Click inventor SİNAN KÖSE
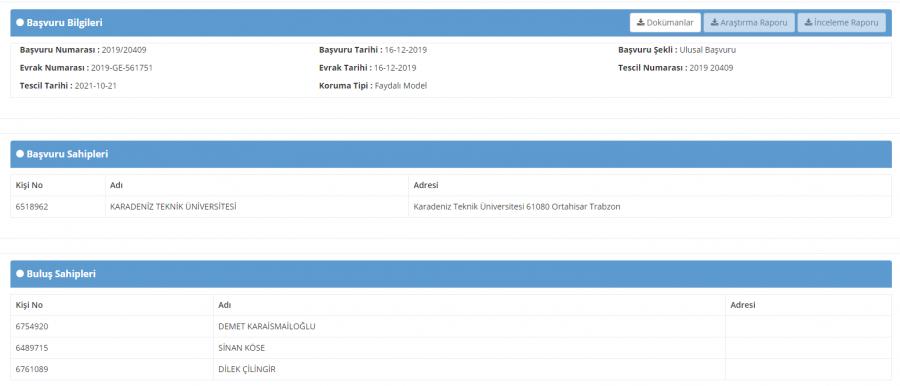The width and height of the screenshot is (900, 386). click(x=242, y=348)
